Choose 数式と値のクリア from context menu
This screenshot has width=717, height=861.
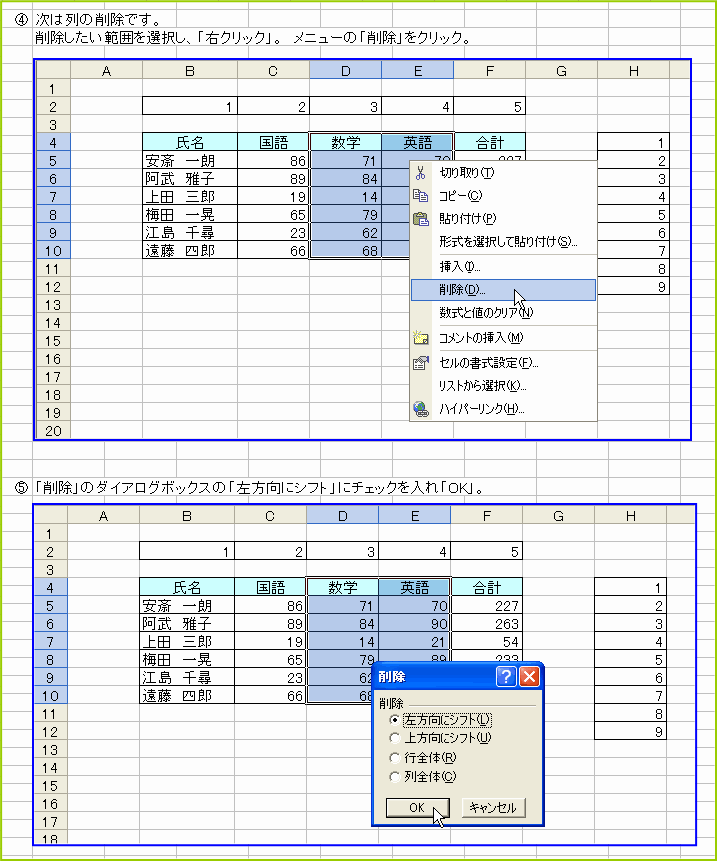(503, 312)
